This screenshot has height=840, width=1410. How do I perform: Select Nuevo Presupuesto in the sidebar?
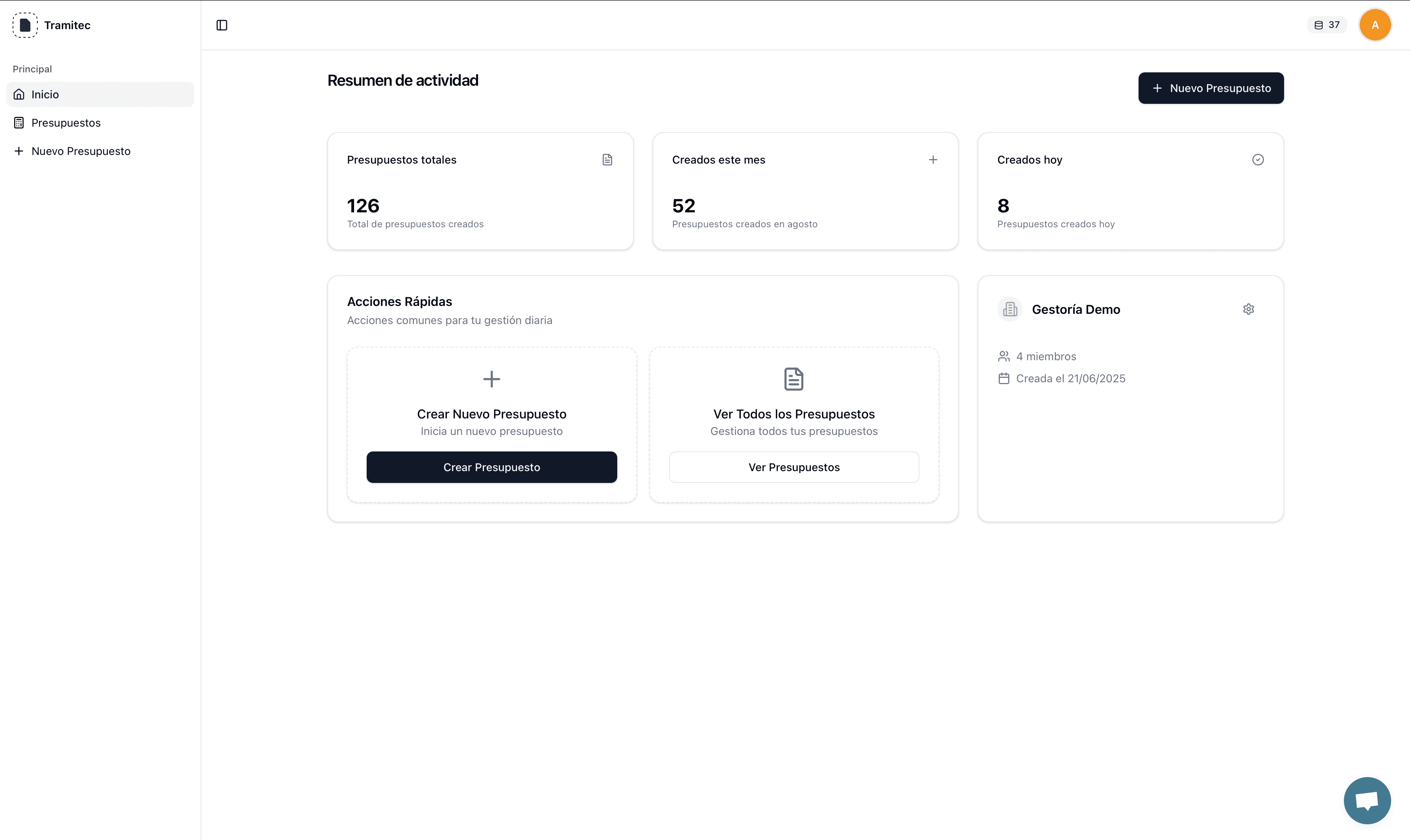[x=80, y=151]
